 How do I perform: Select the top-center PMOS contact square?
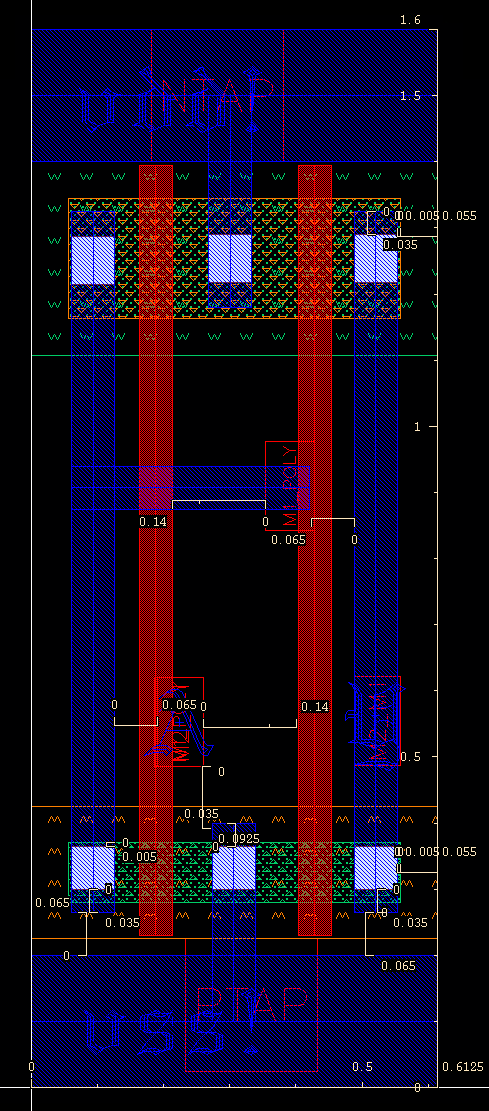pos(230,259)
